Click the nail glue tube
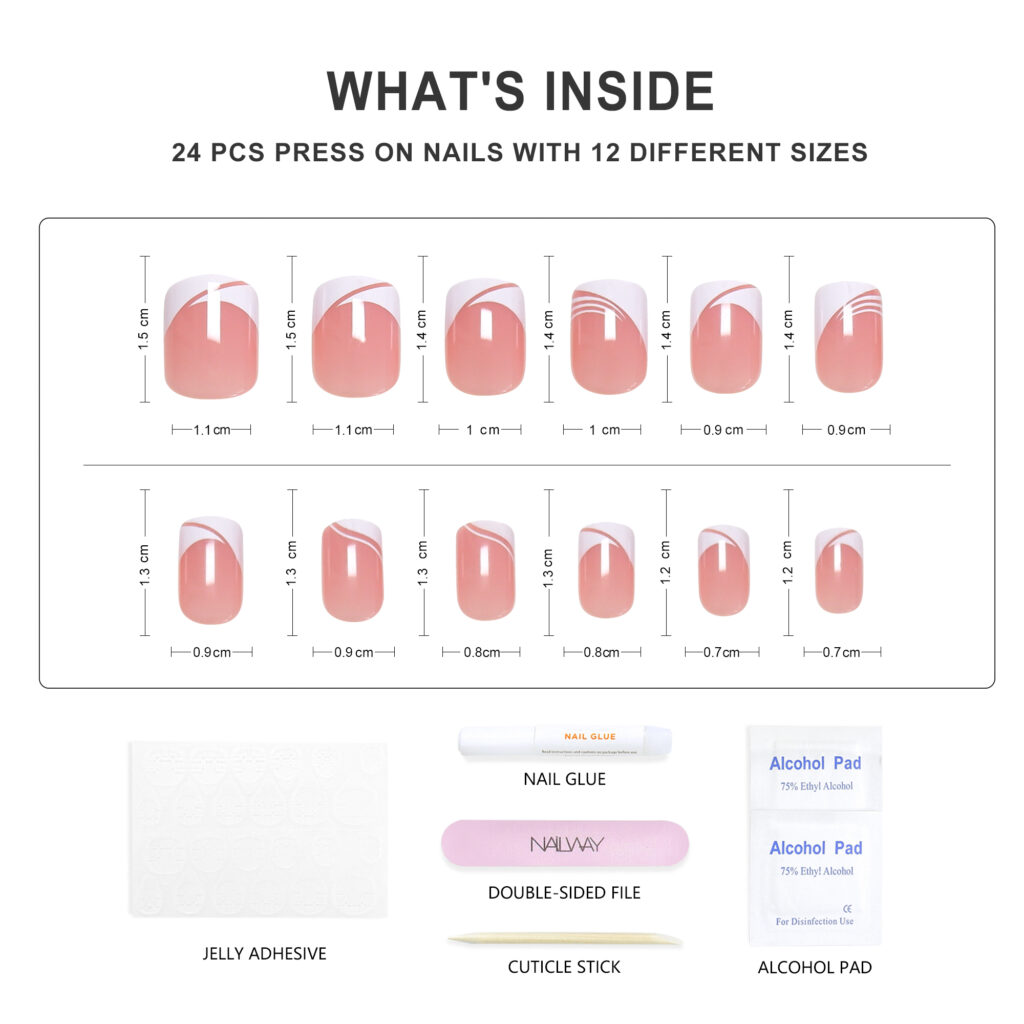This screenshot has width=1024, height=1024. [565, 742]
